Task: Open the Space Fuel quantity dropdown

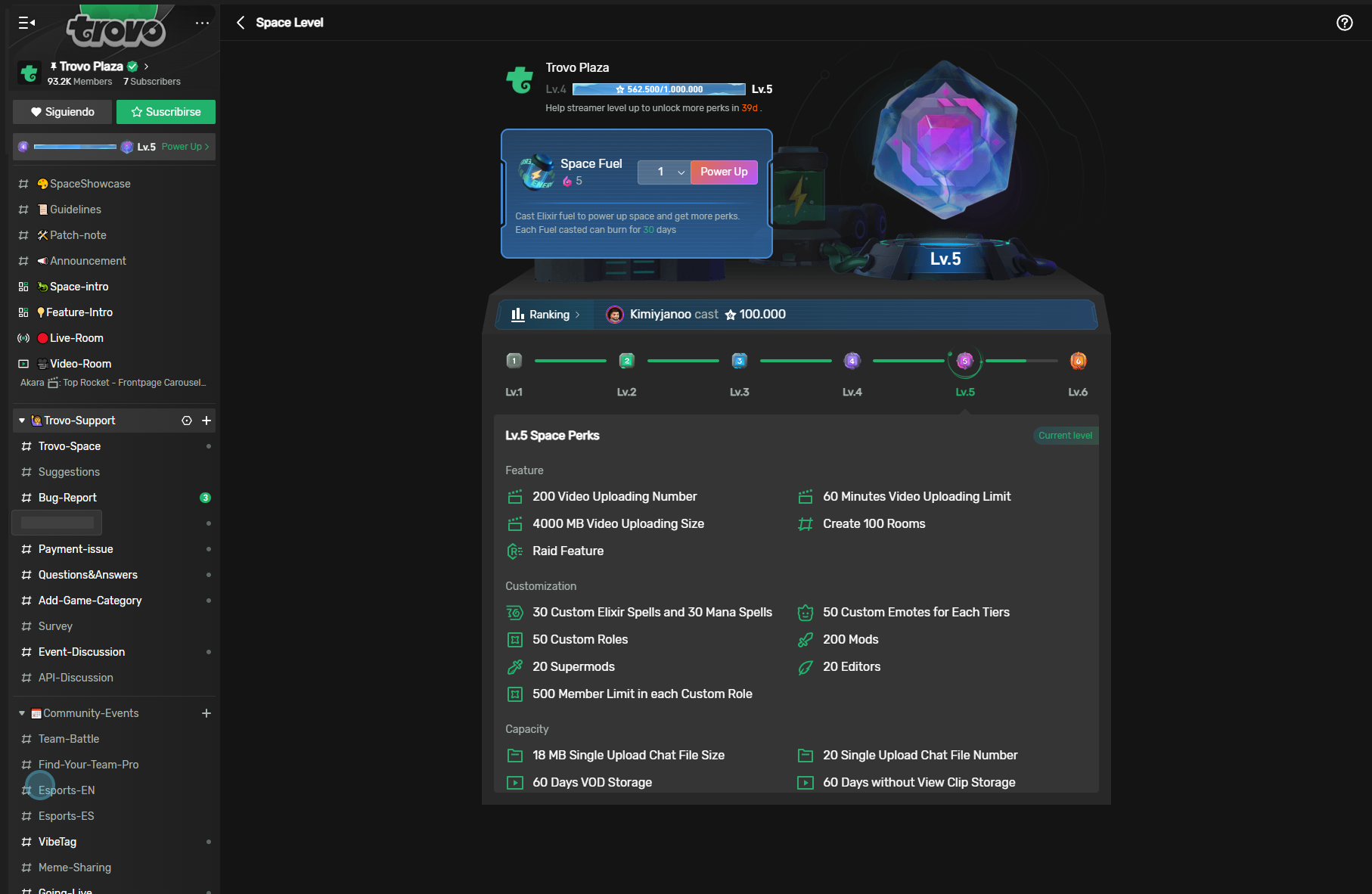Action: tap(663, 172)
